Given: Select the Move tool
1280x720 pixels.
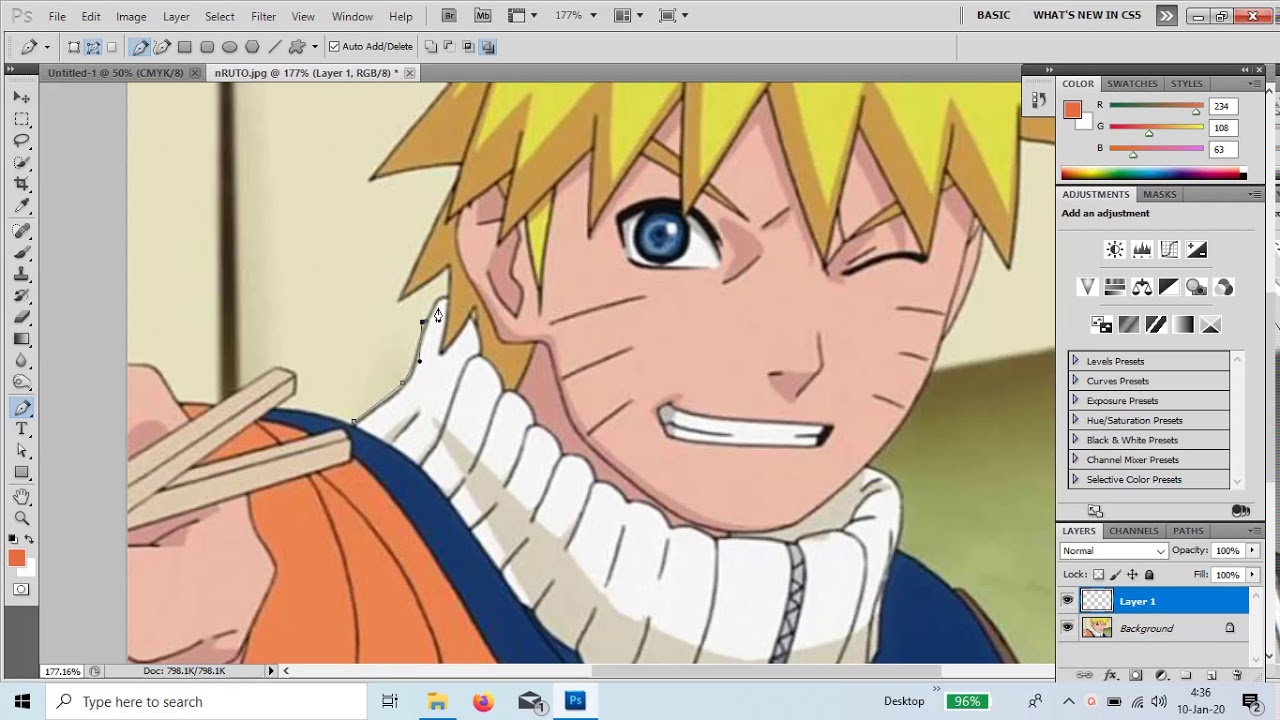Looking at the screenshot, I should click(21, 97).
